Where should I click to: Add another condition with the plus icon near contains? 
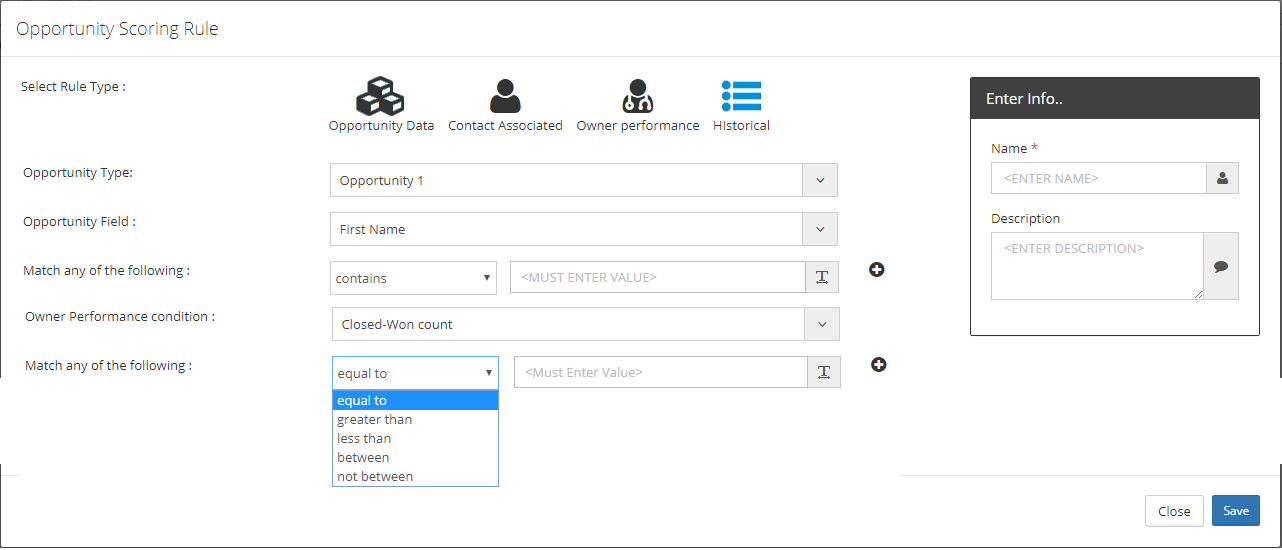tap(877, 269)
